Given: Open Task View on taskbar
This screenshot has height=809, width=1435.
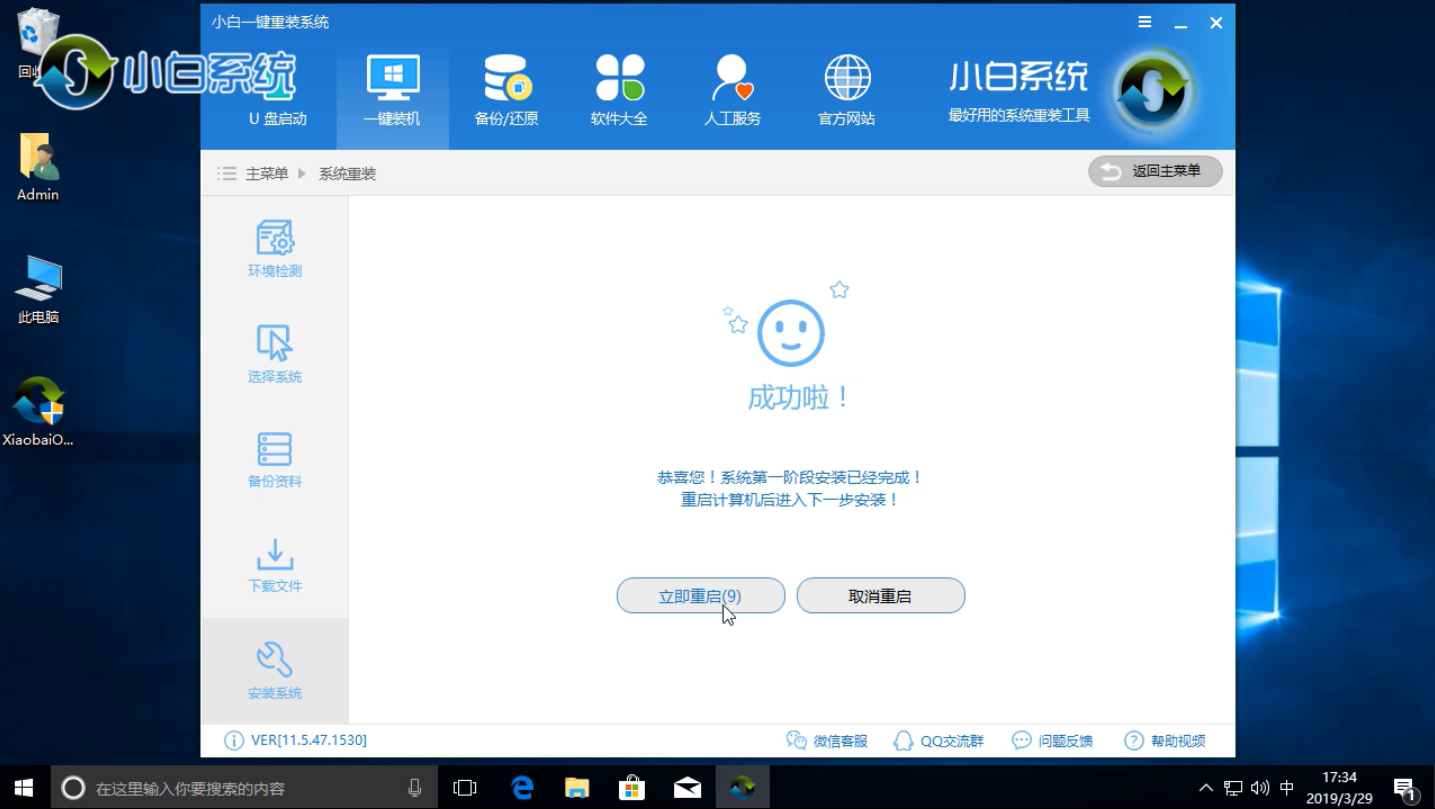Looking at the screenshot, I should tap(465, 788).
